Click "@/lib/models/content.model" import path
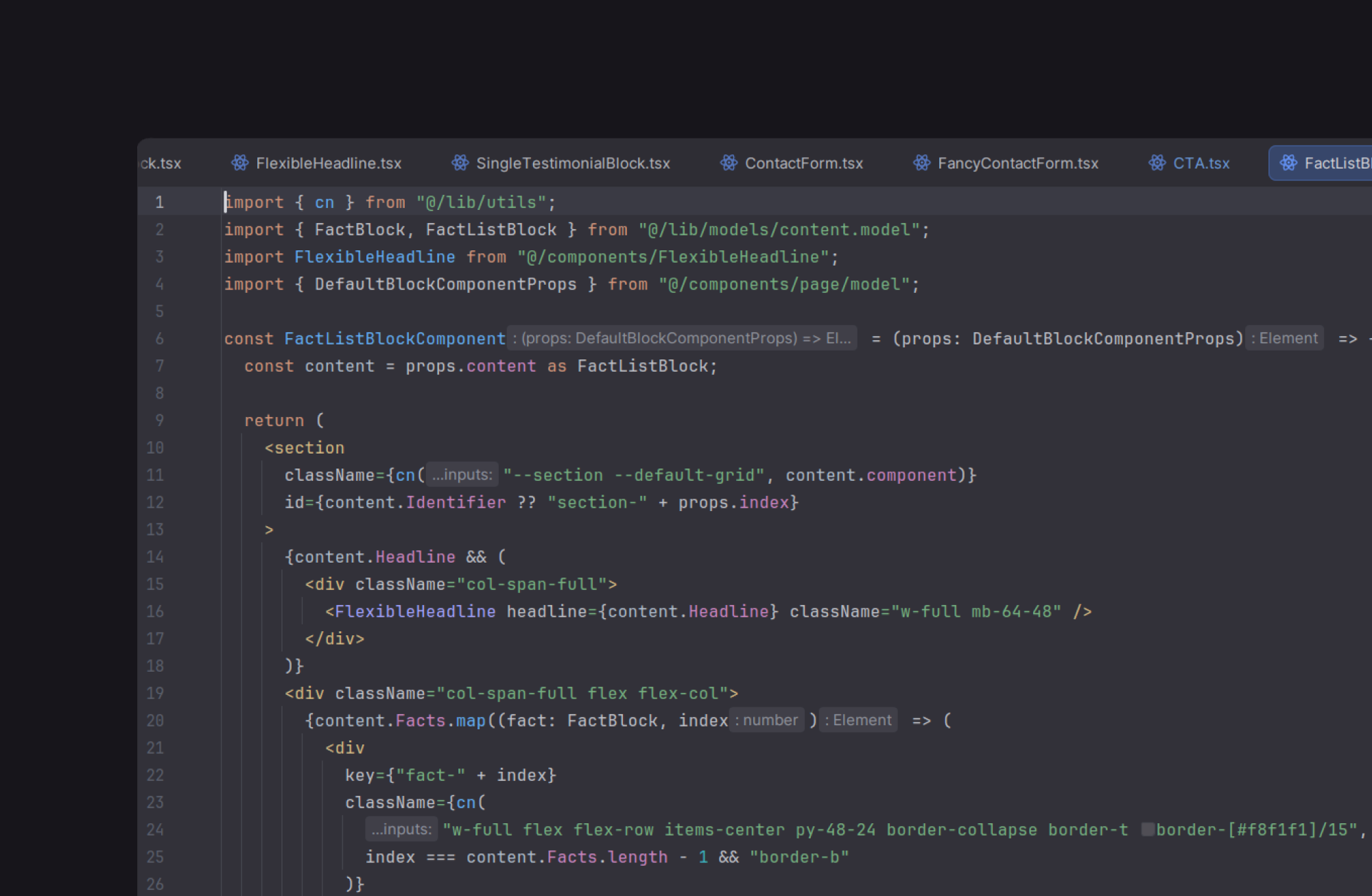This screenshot has height=896, width=1372. pos(779,230)
